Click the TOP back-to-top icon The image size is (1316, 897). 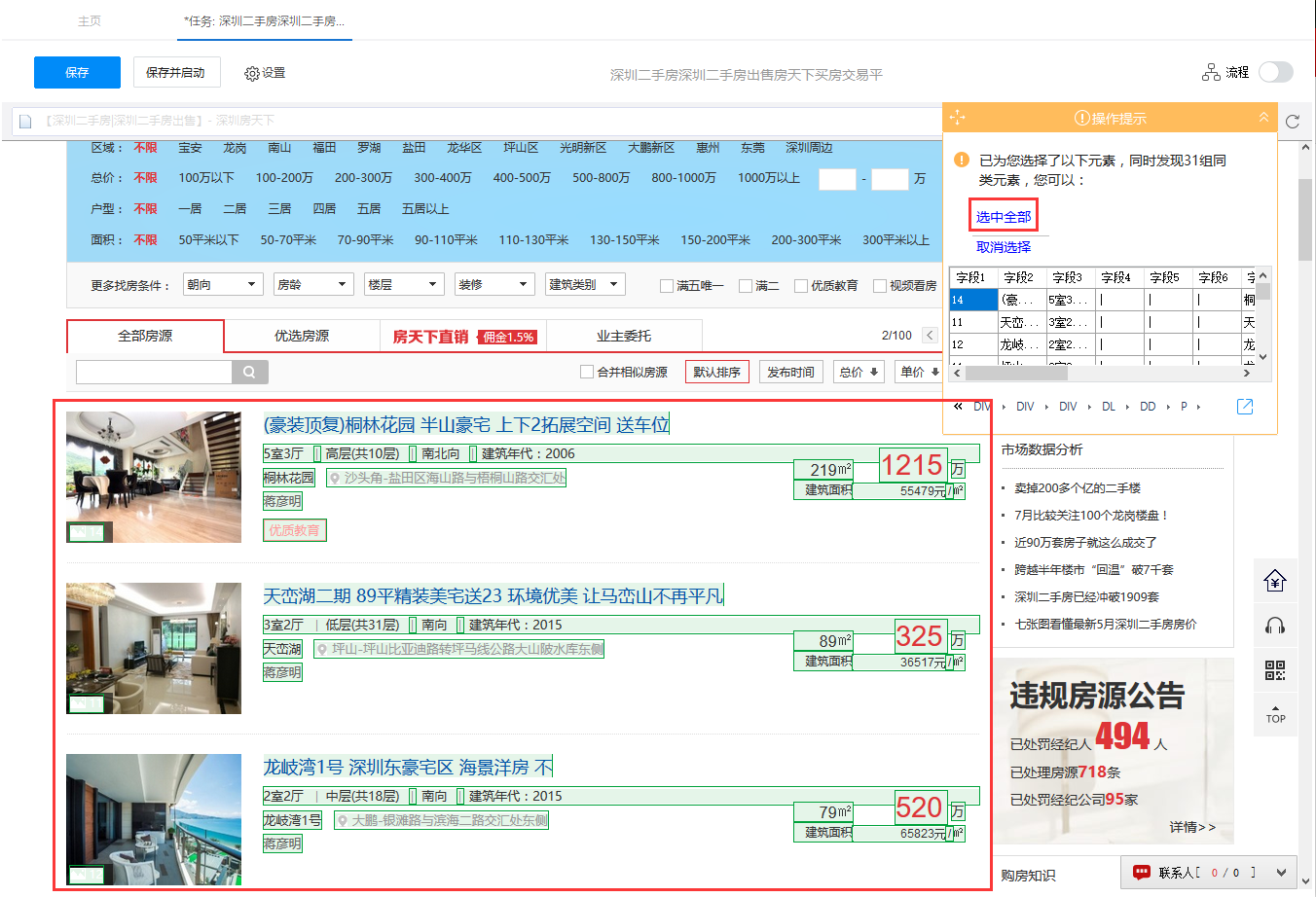1275,714
